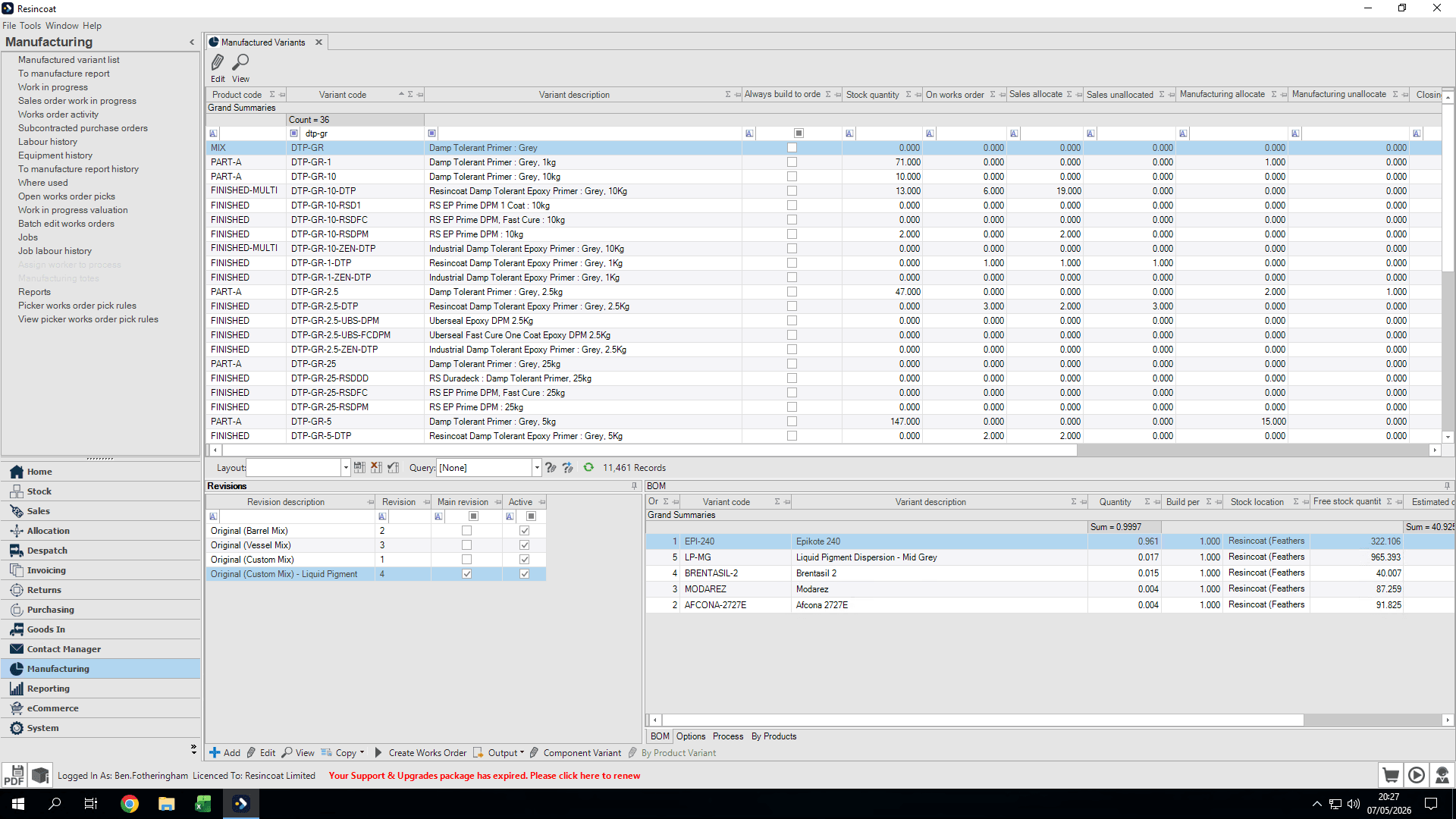
Task: Close the Manufactured Variants tab
Action: (319, 42)
